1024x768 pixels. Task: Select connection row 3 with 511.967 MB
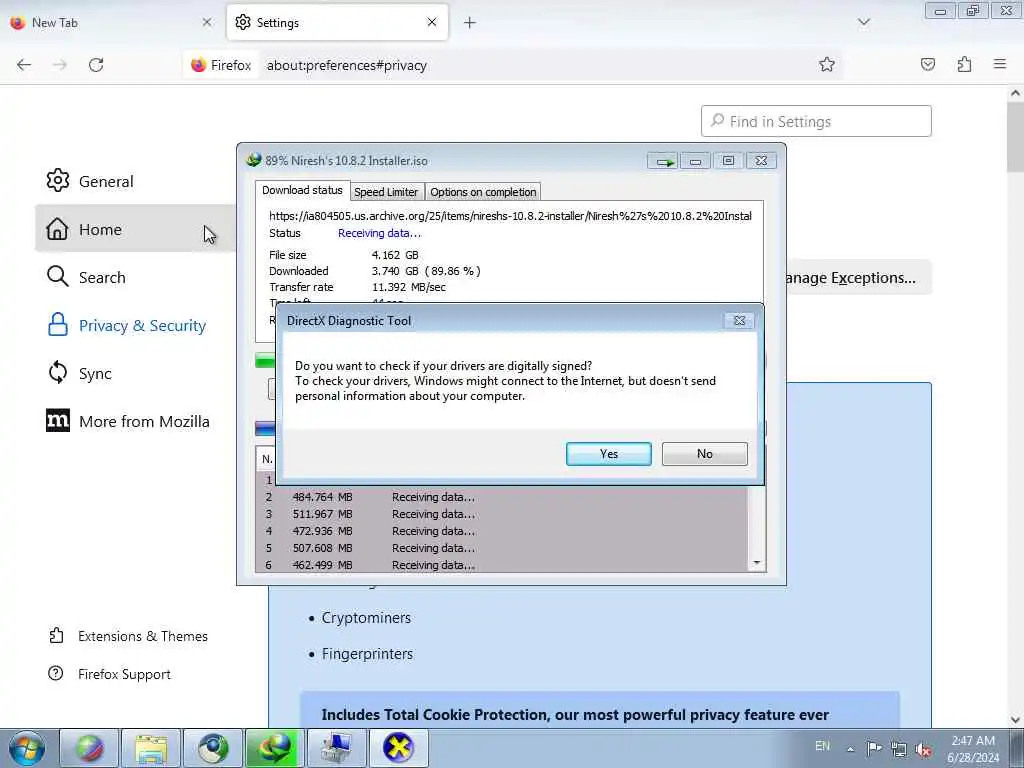click(502, 514)
